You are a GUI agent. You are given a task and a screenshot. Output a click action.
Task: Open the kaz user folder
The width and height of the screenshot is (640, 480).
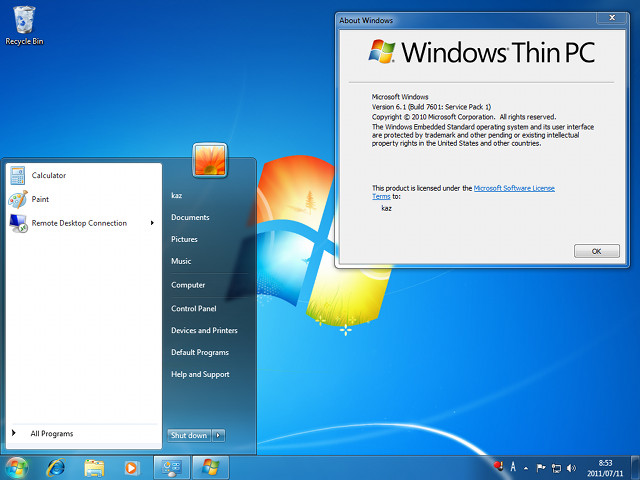tap(177, 196)
